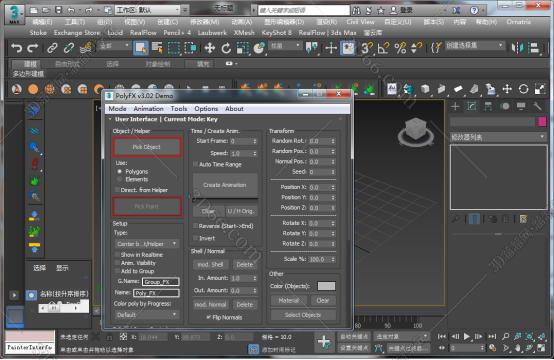Image resolution: width=554 pixels, height=360 pixels.
Task: Toggle the Invert checkbox
Action: [x=195, y=238]
